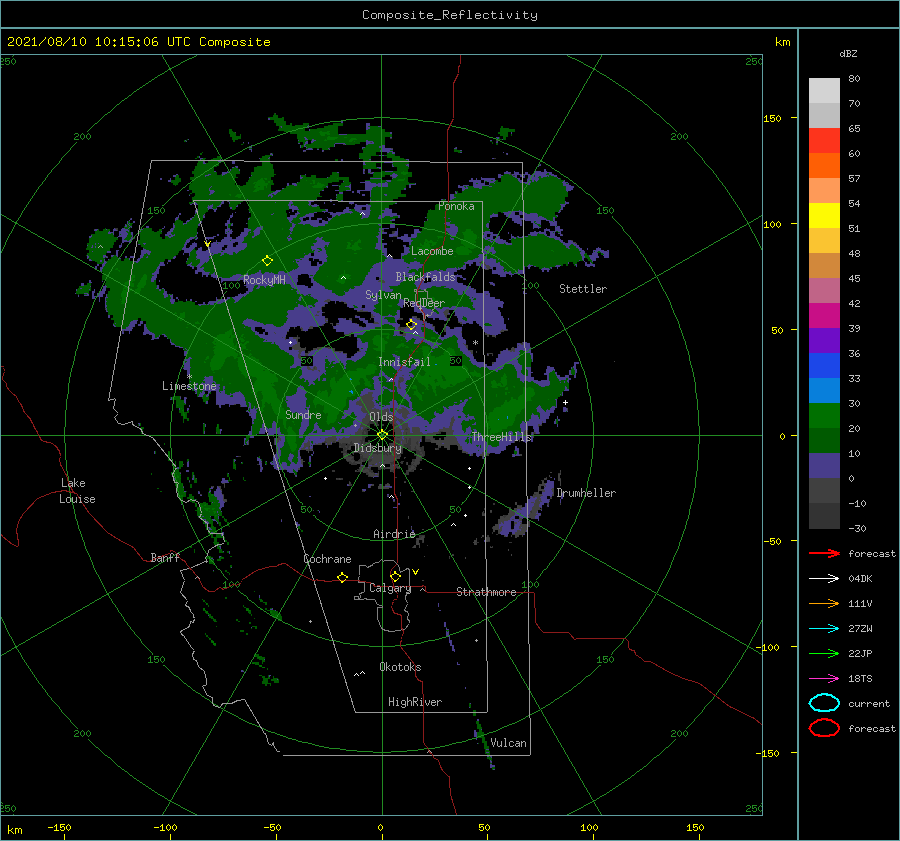Viewport: 900px width, 841px height.
Task: Pick the yellow 51-54 dBZ swatch
Action: coord(824,216)
